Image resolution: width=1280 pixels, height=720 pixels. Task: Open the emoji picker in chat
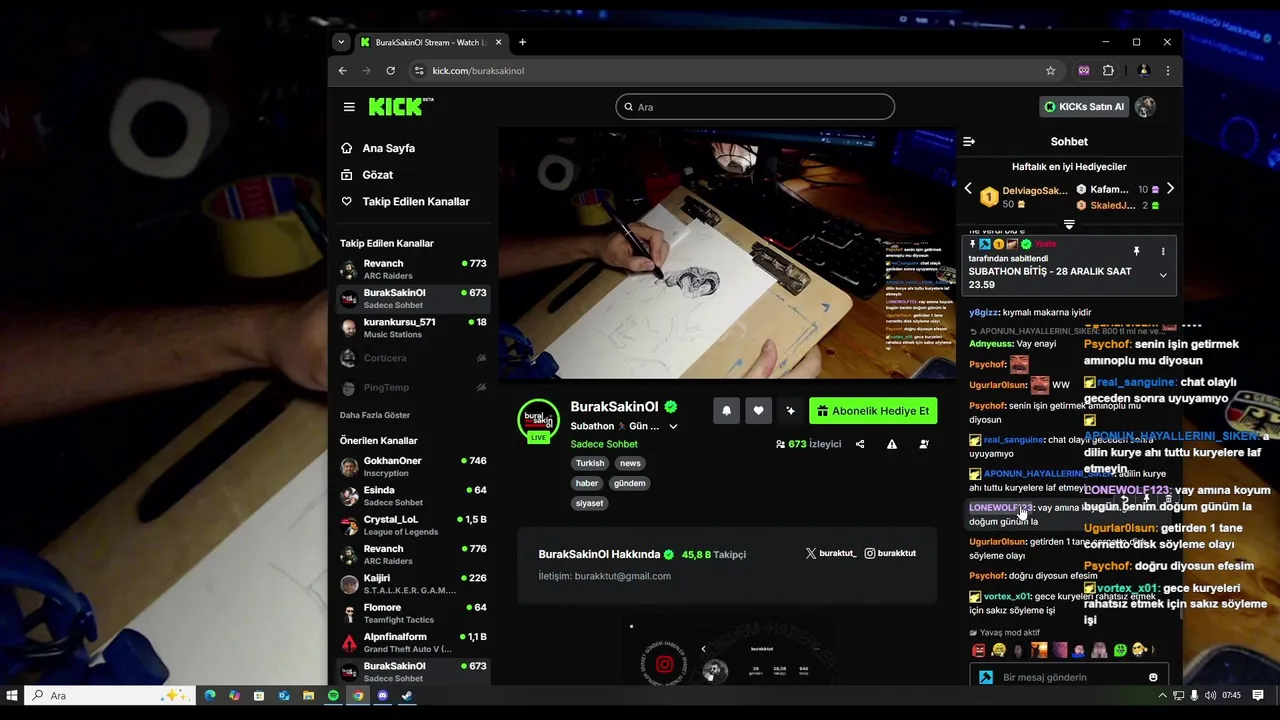(1153, 677)
